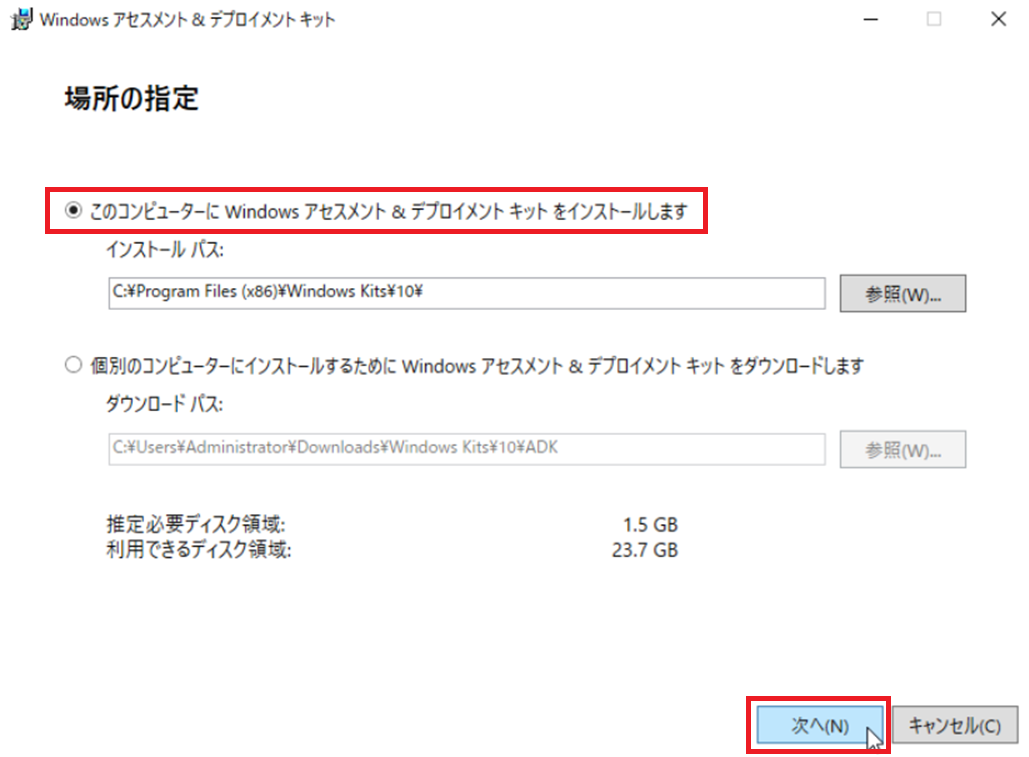
Task: Click the disabled maximize window button
Action: click(x=934, y=19)
